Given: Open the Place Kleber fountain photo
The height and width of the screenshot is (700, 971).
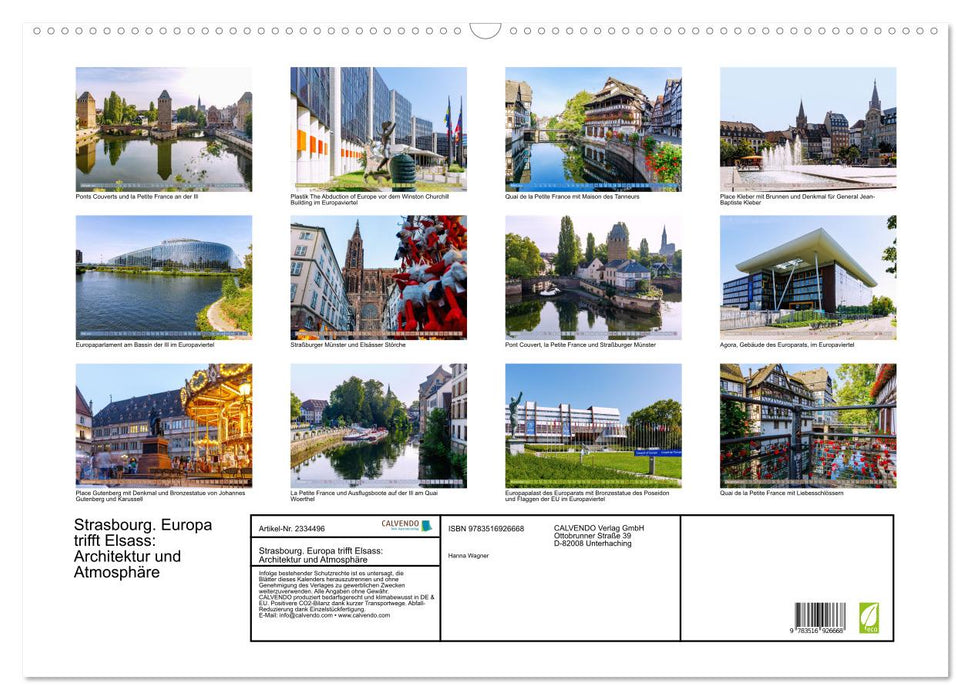Looking at the screenshot, I should (808, 129).
